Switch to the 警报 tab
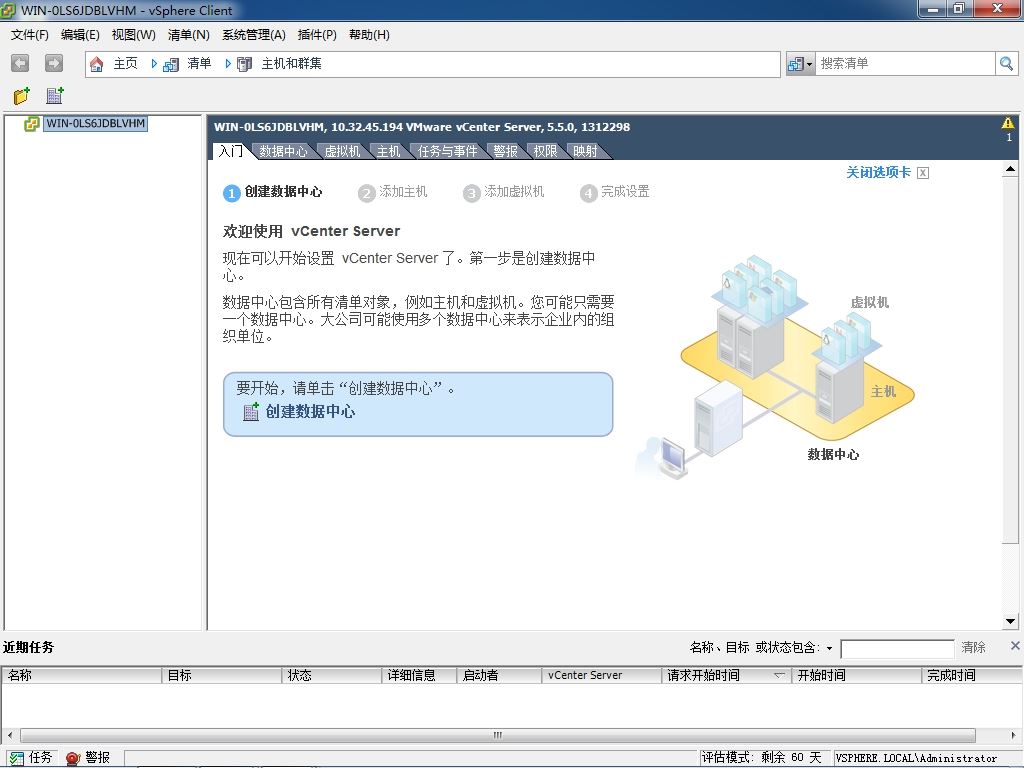Image resolution: width=1024 pixels, height=768 pixels. point(505,152)
